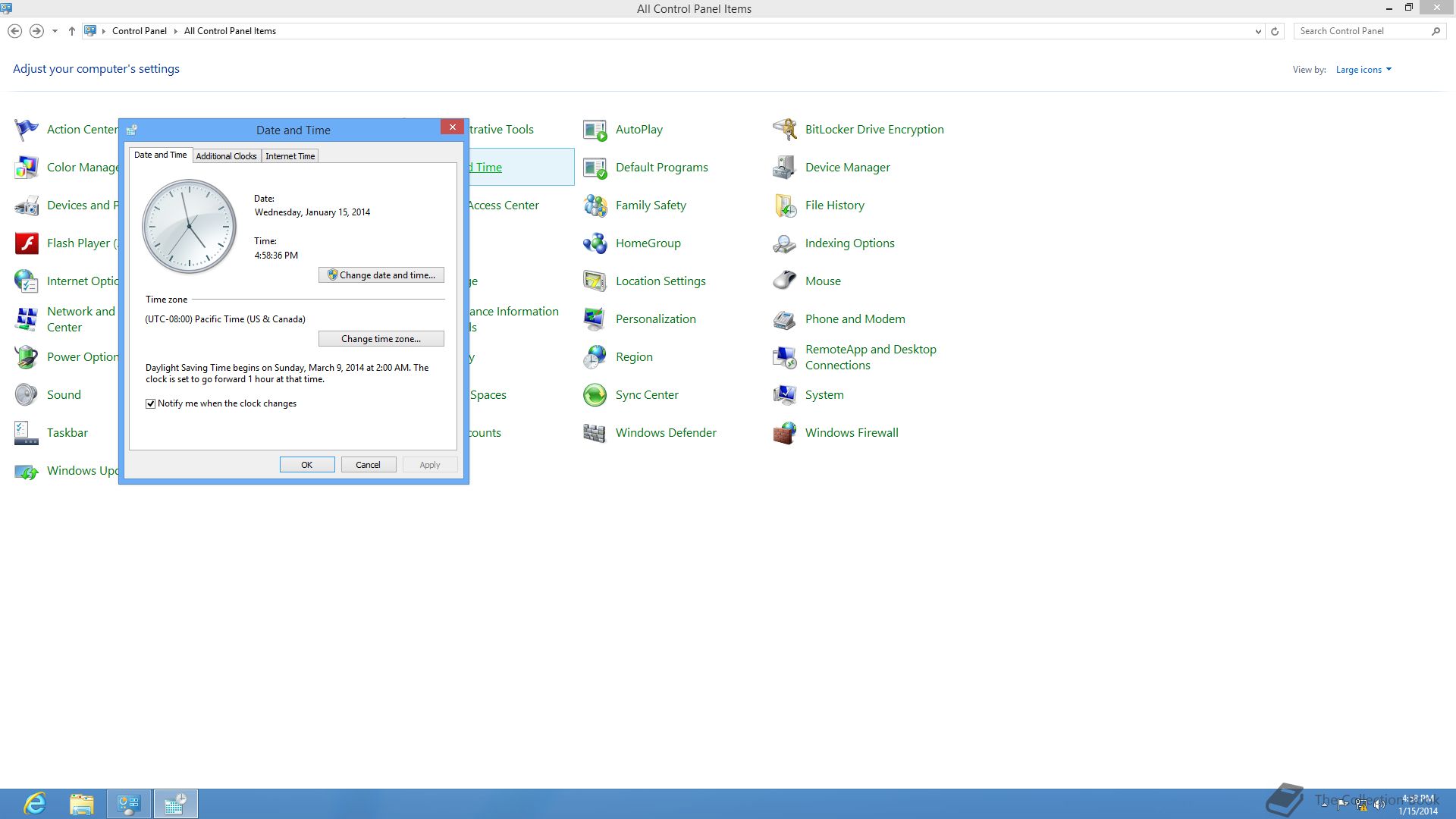The width and height of the screenshot is (1456, 819).
Task: Open File Explorer from the taskbar
Action: [x=82, y=804]
